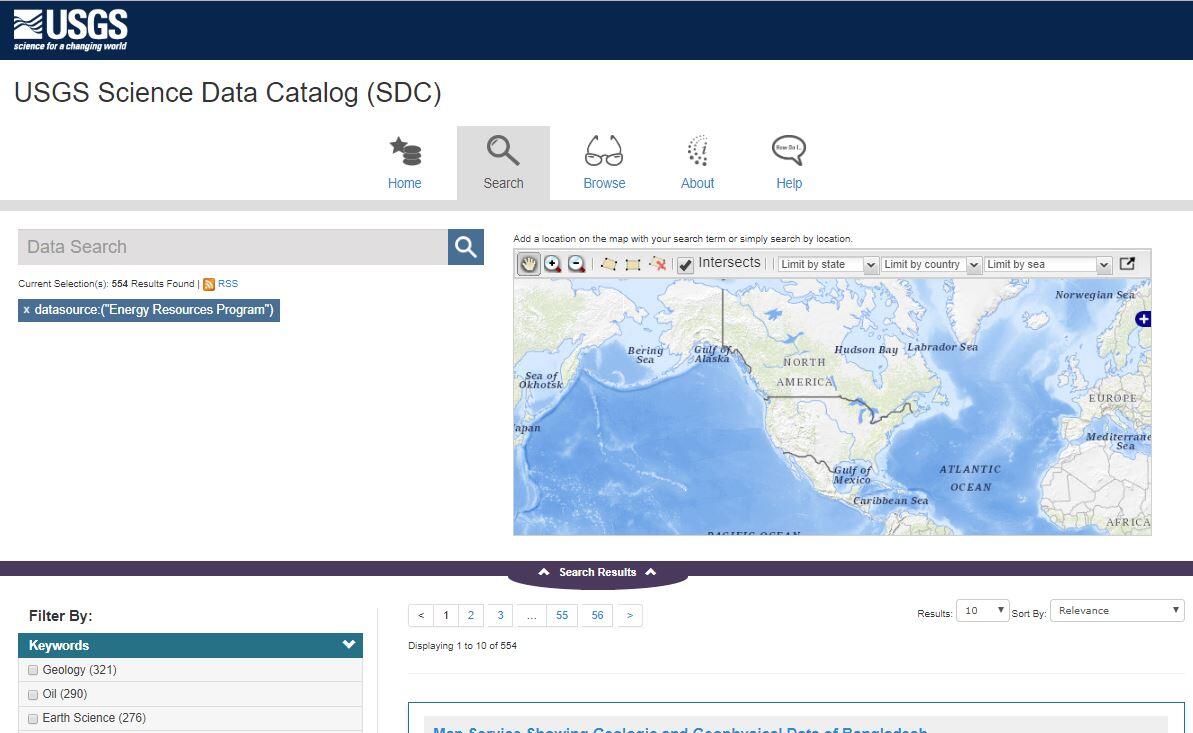
Task: Clear the drawn map selection
Action: [x=657, y=264]
